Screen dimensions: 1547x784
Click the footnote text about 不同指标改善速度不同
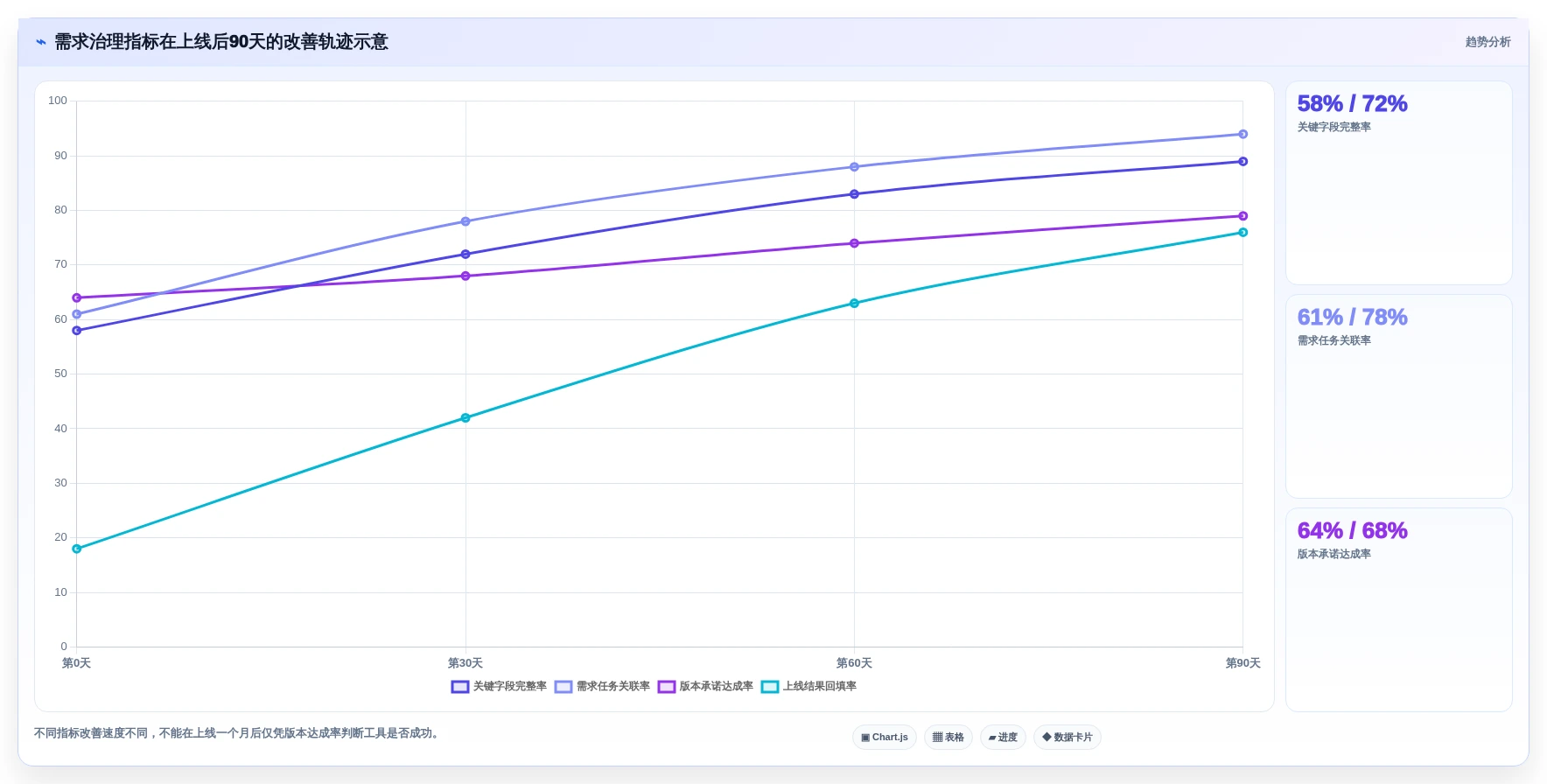pyautogui.click(x=236, y=733)
